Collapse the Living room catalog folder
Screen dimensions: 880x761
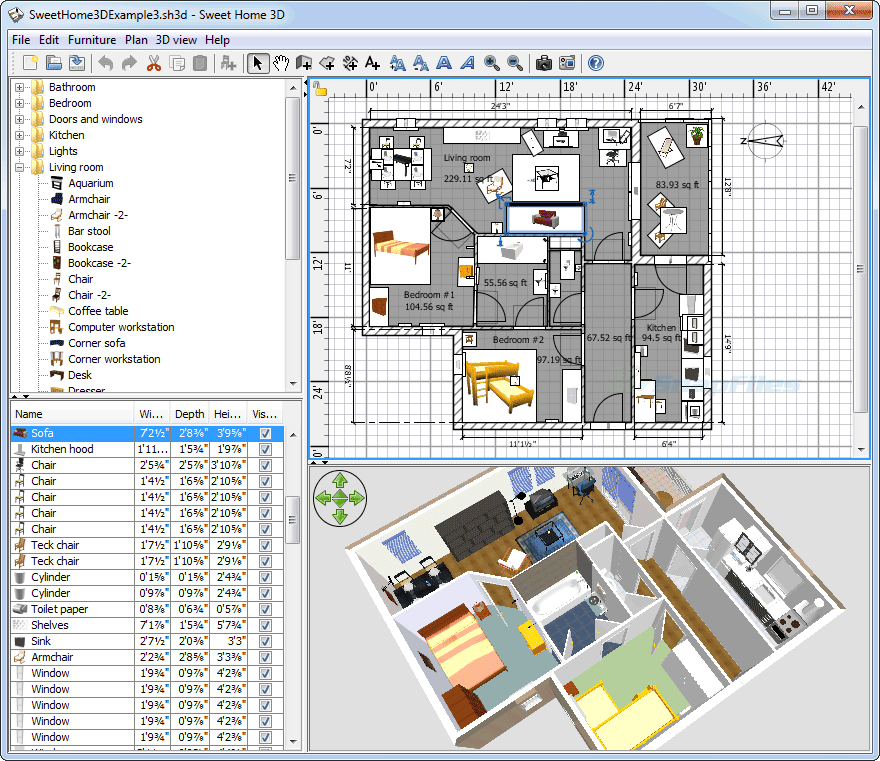click(x=20, y=167)
